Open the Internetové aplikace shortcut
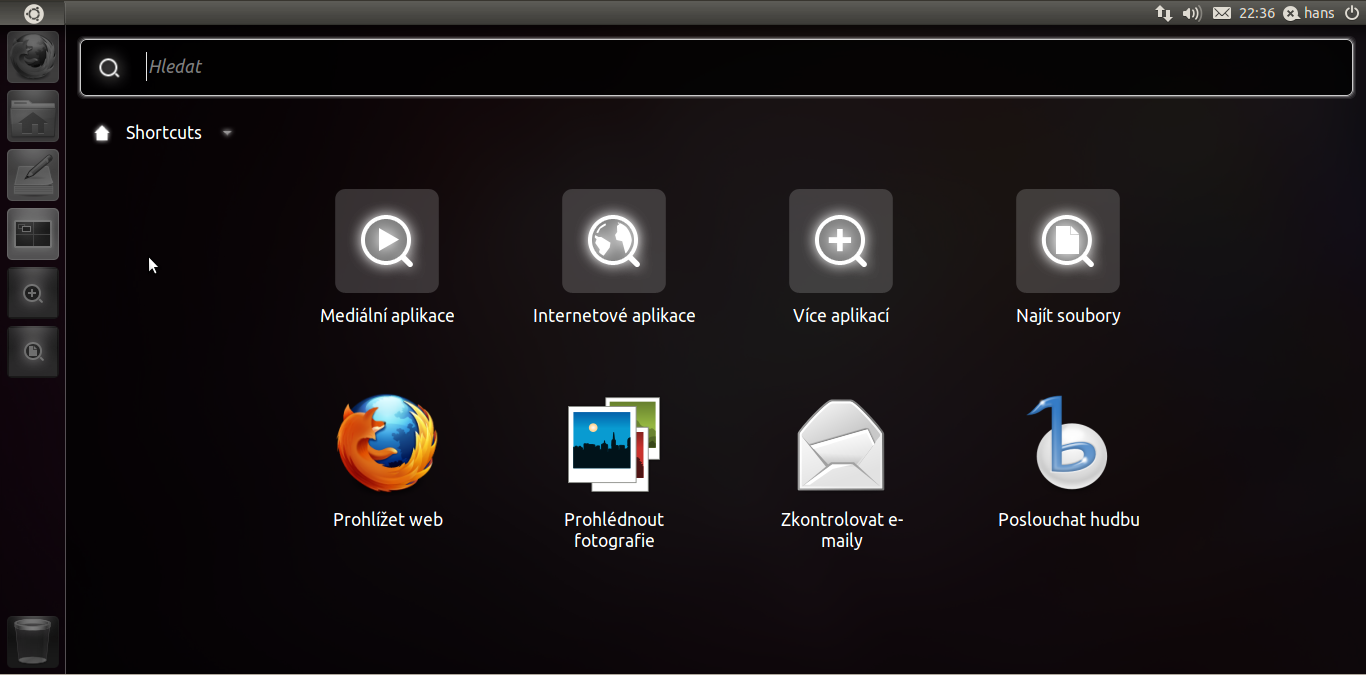1366x675 pixels. [x=614, y=241]
